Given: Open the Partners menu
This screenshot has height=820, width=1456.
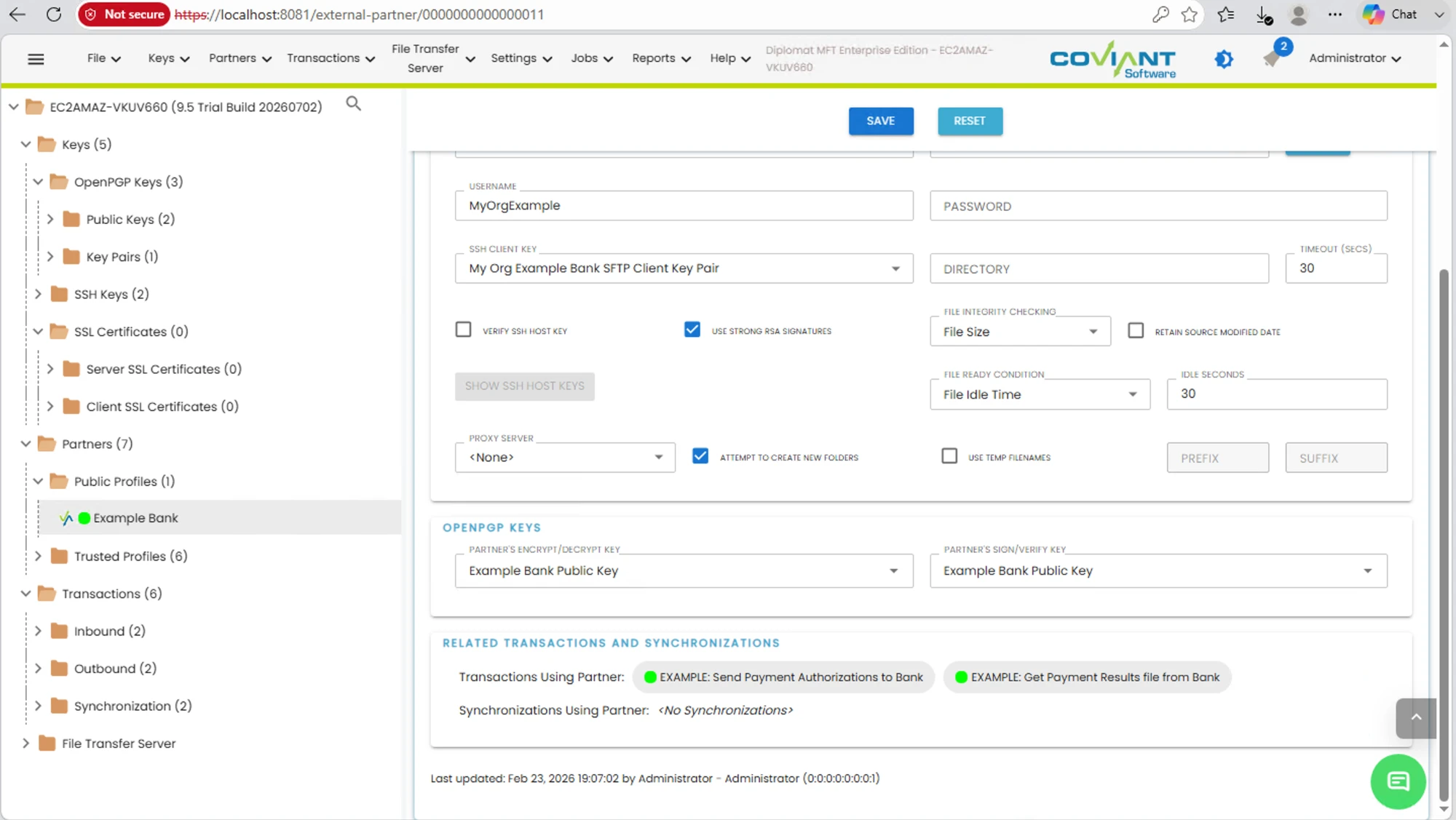Looking at the screenshot, I should (x=240, y=58).
